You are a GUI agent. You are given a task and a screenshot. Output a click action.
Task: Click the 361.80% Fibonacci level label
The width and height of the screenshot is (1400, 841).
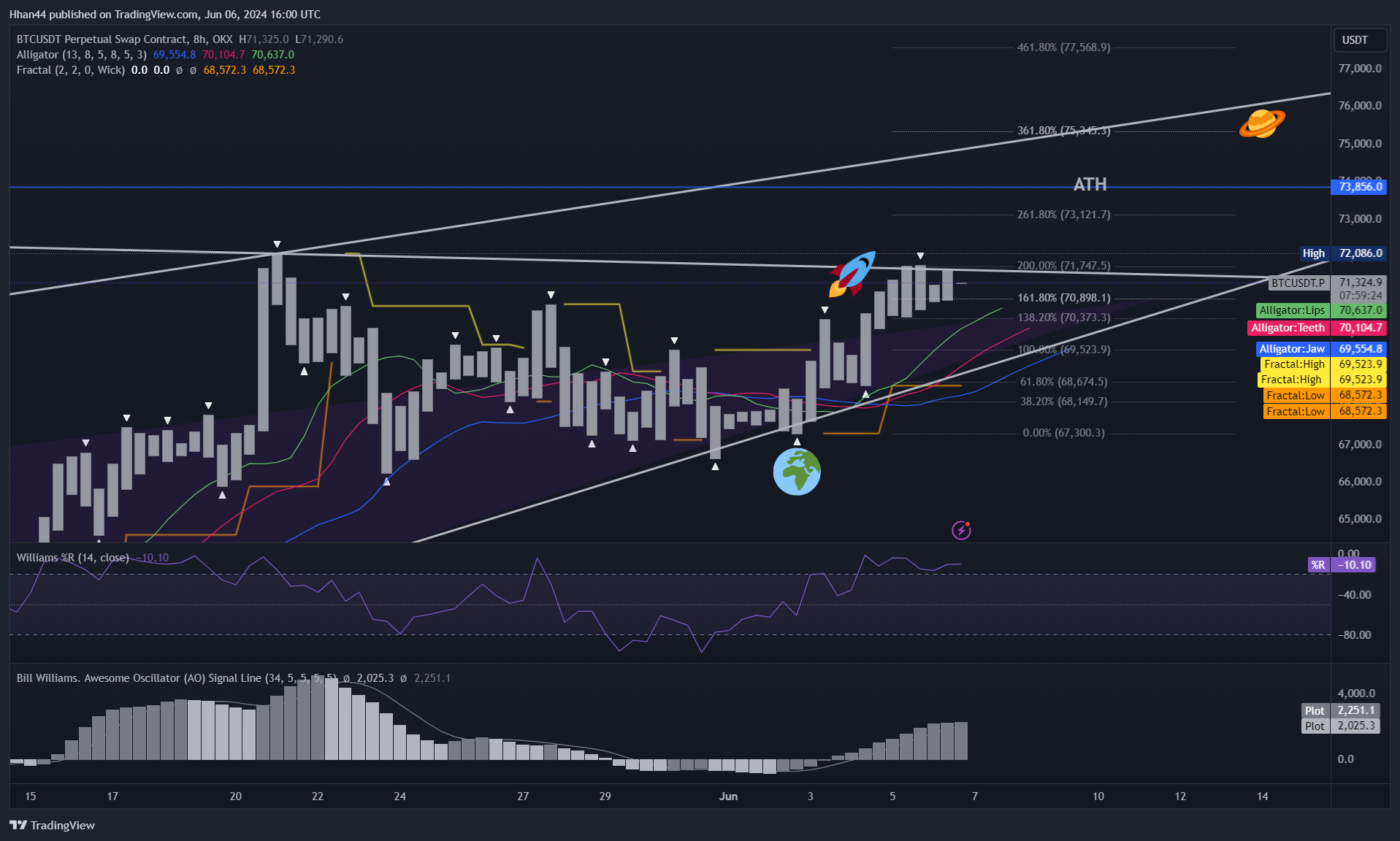(1063, 131)
